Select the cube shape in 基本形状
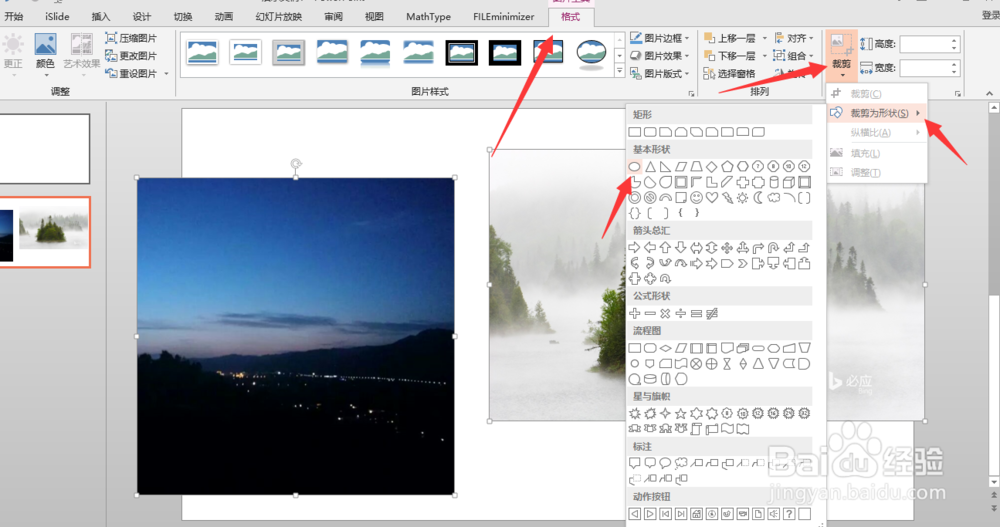Viewport: 1000px width, 527px height. (789, 182)
